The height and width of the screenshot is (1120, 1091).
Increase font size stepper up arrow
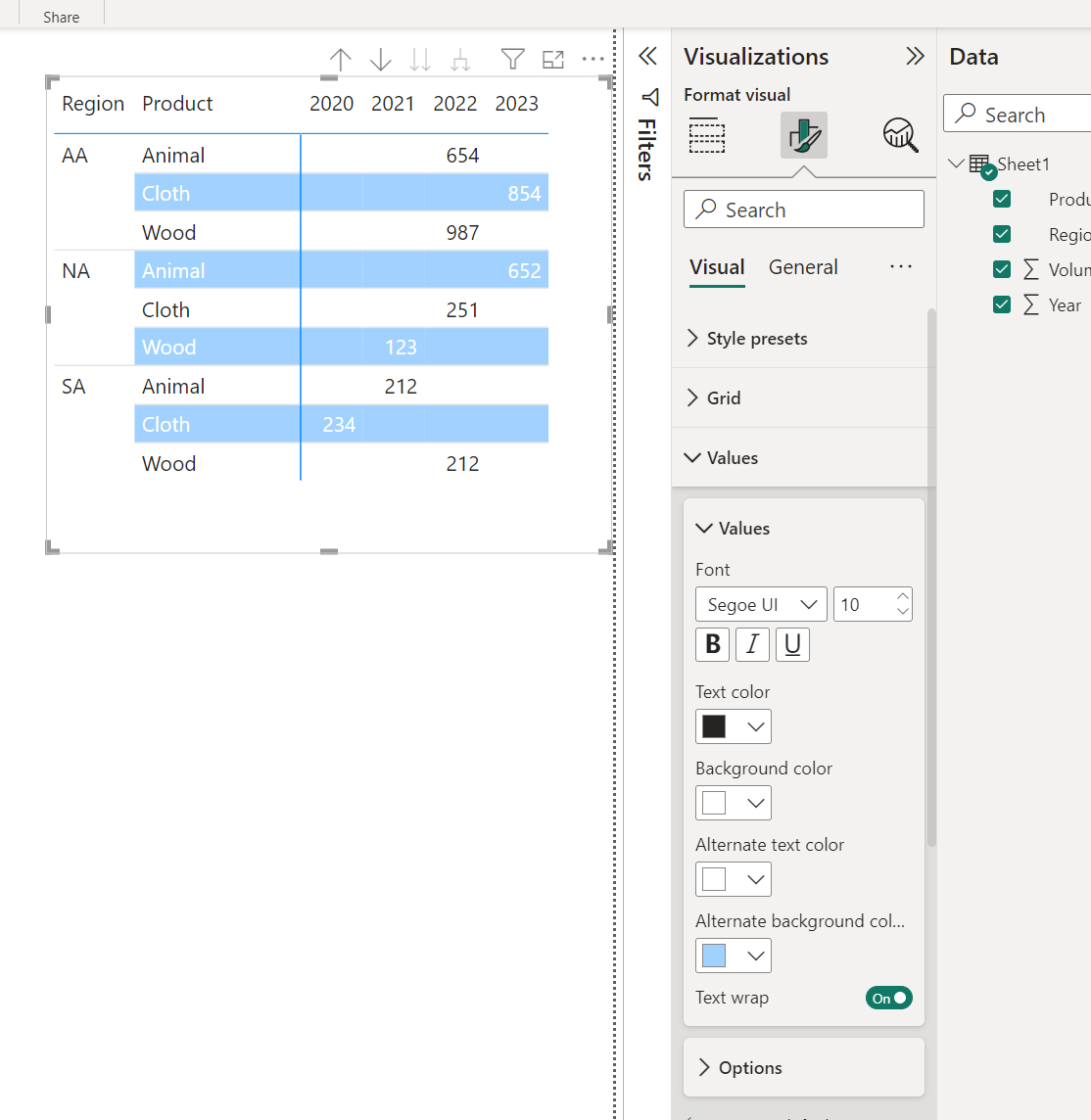903,596
